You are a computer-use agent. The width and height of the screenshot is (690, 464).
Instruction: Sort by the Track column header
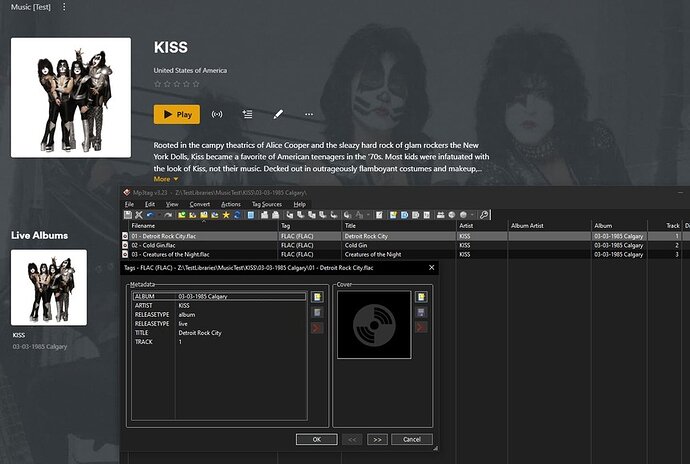664,225
